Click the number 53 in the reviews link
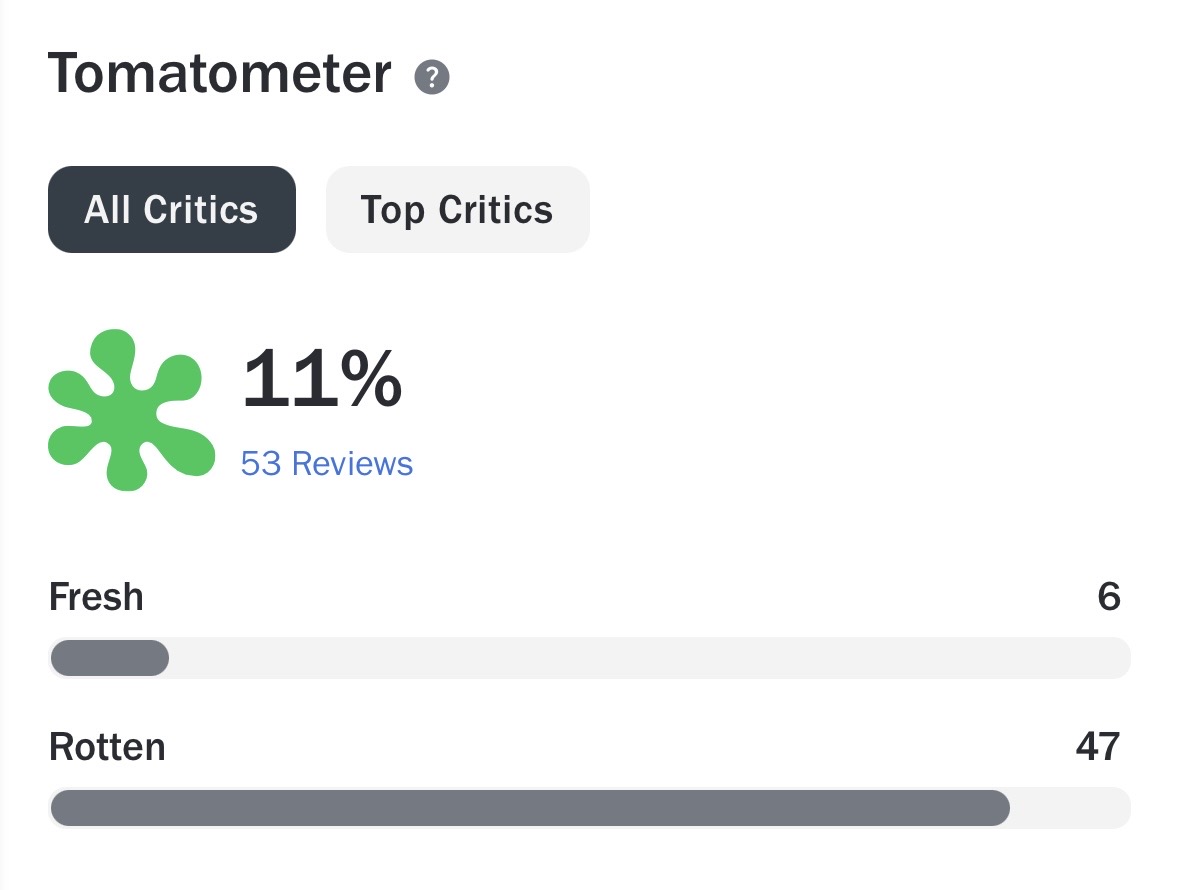This screenshot has height=890, width=1179. 261,464
